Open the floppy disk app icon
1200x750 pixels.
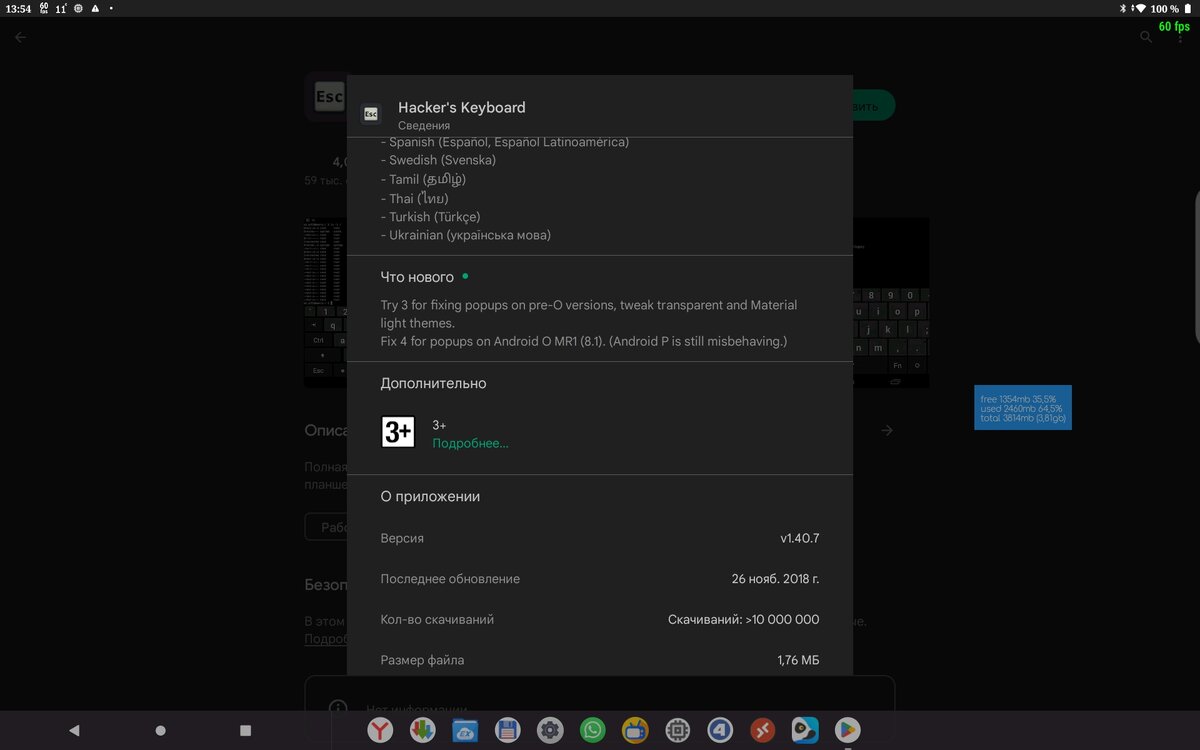[x=507, y=730]
